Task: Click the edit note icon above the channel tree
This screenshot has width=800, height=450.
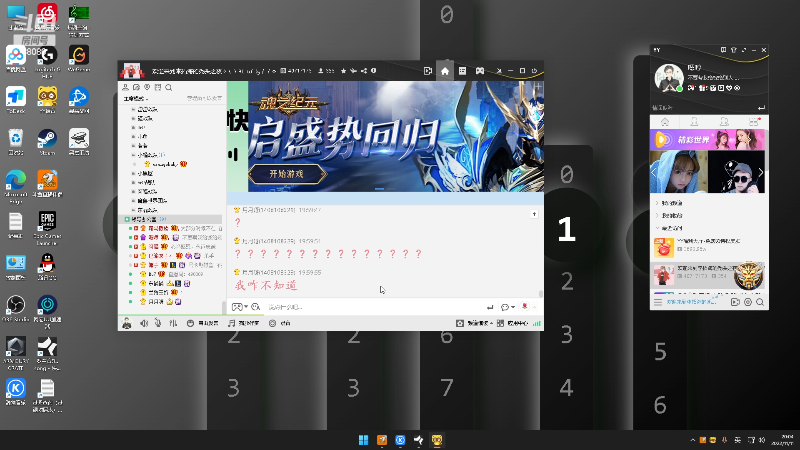Action: 136,88
